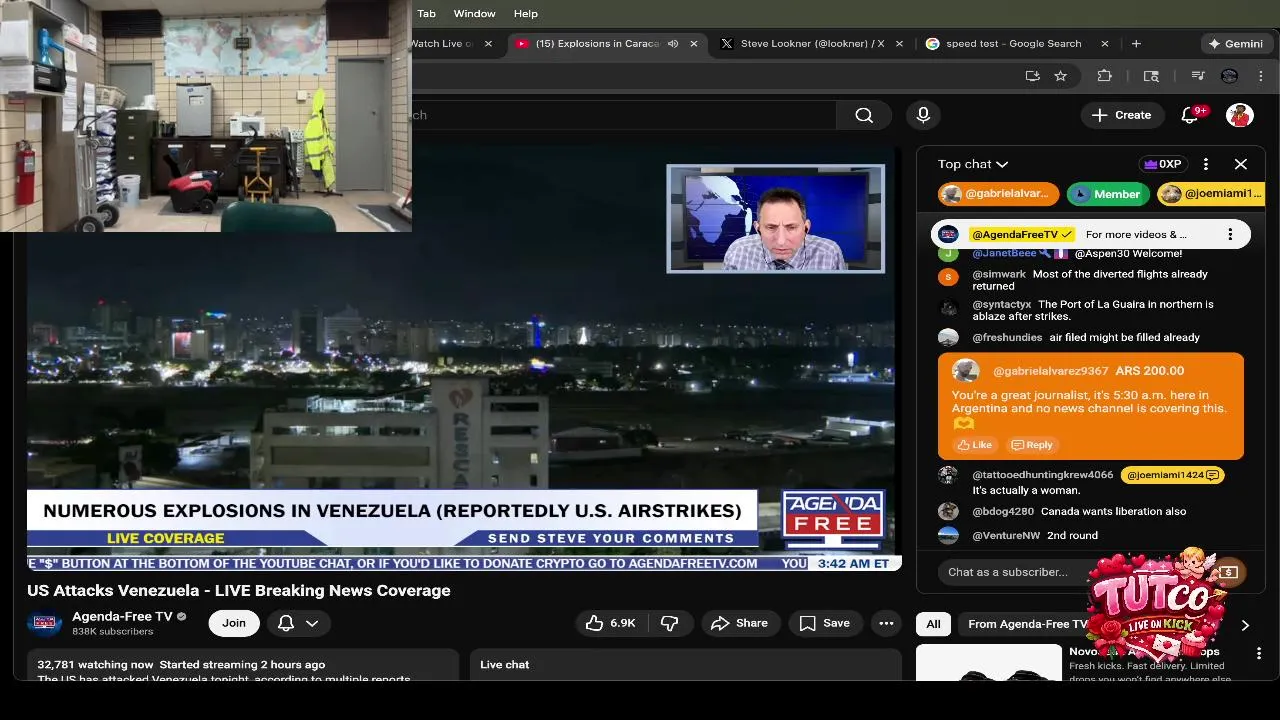1280x720 pixels.
Task: Open notification bell dropdown for channel
Action: [x=298, y=623]
